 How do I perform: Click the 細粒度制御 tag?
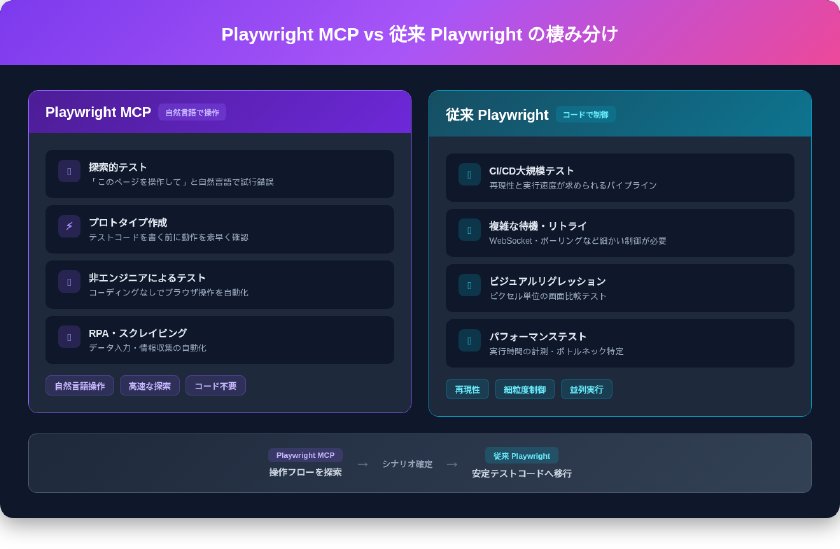click(524, 389)
